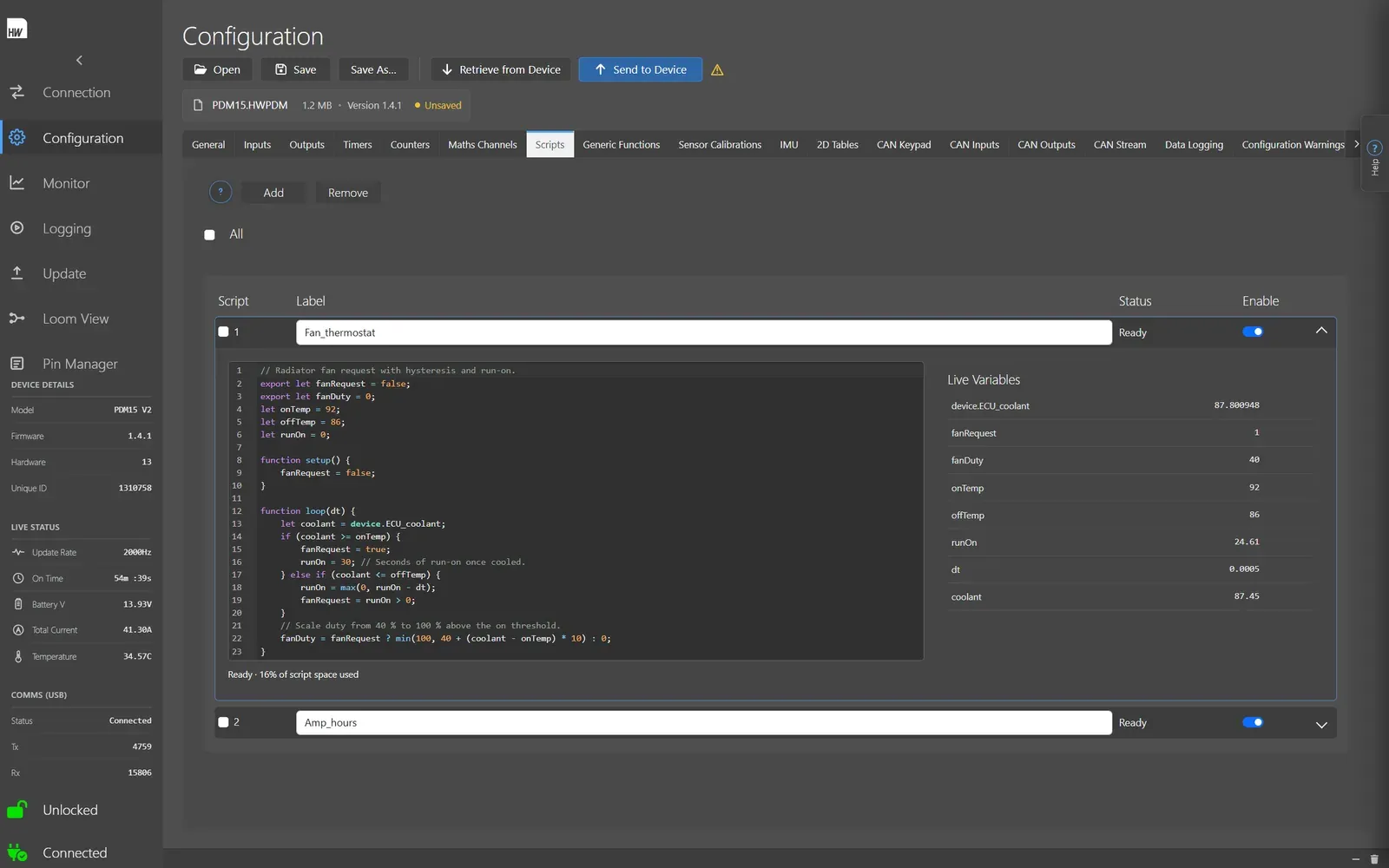Retrieve configuration from device

[501, 69]
